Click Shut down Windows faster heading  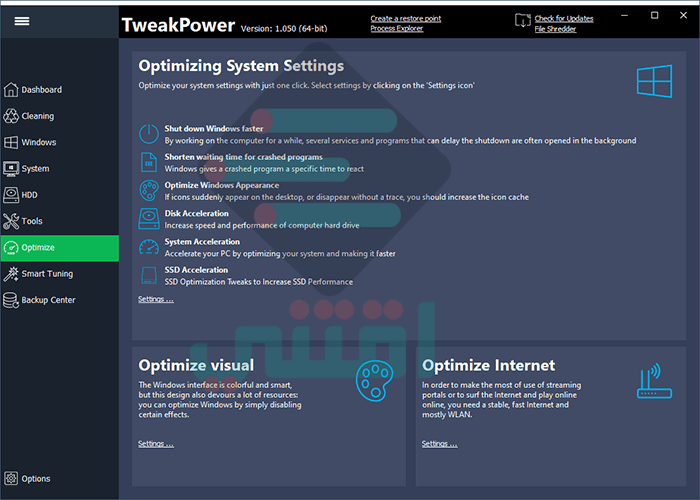[214, 129]
